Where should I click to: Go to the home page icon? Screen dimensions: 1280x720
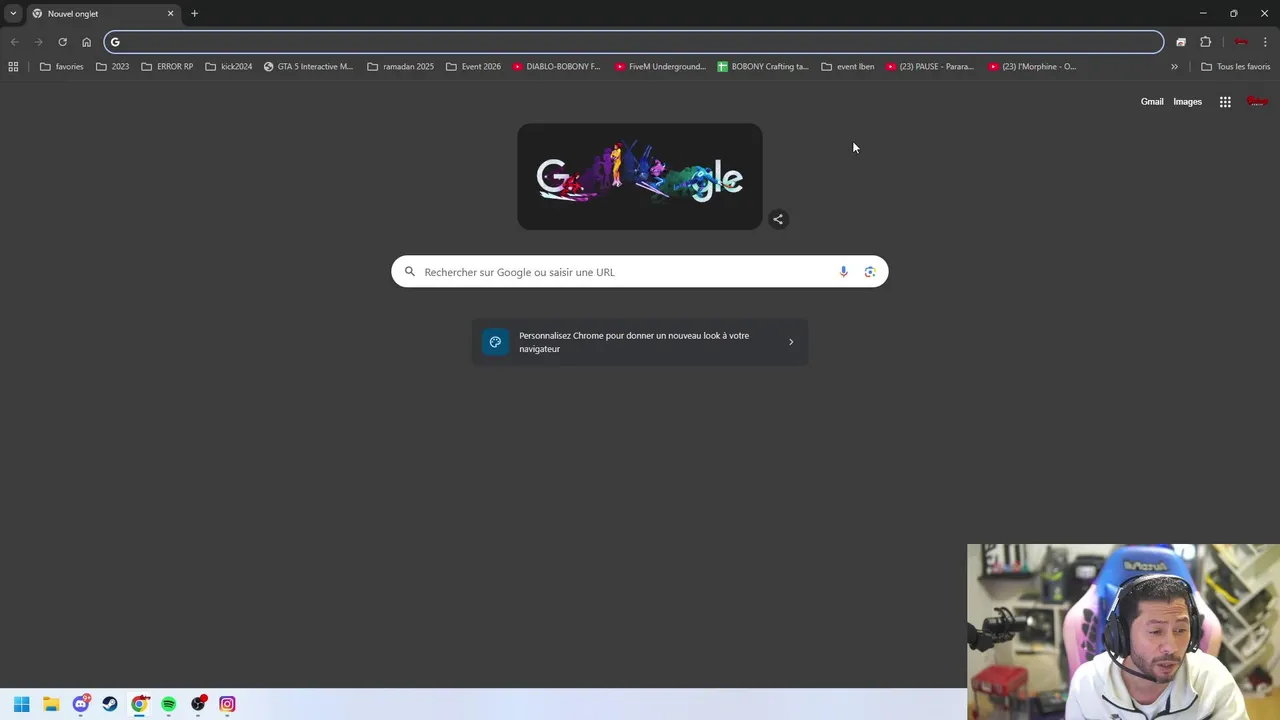pos(86,42)
